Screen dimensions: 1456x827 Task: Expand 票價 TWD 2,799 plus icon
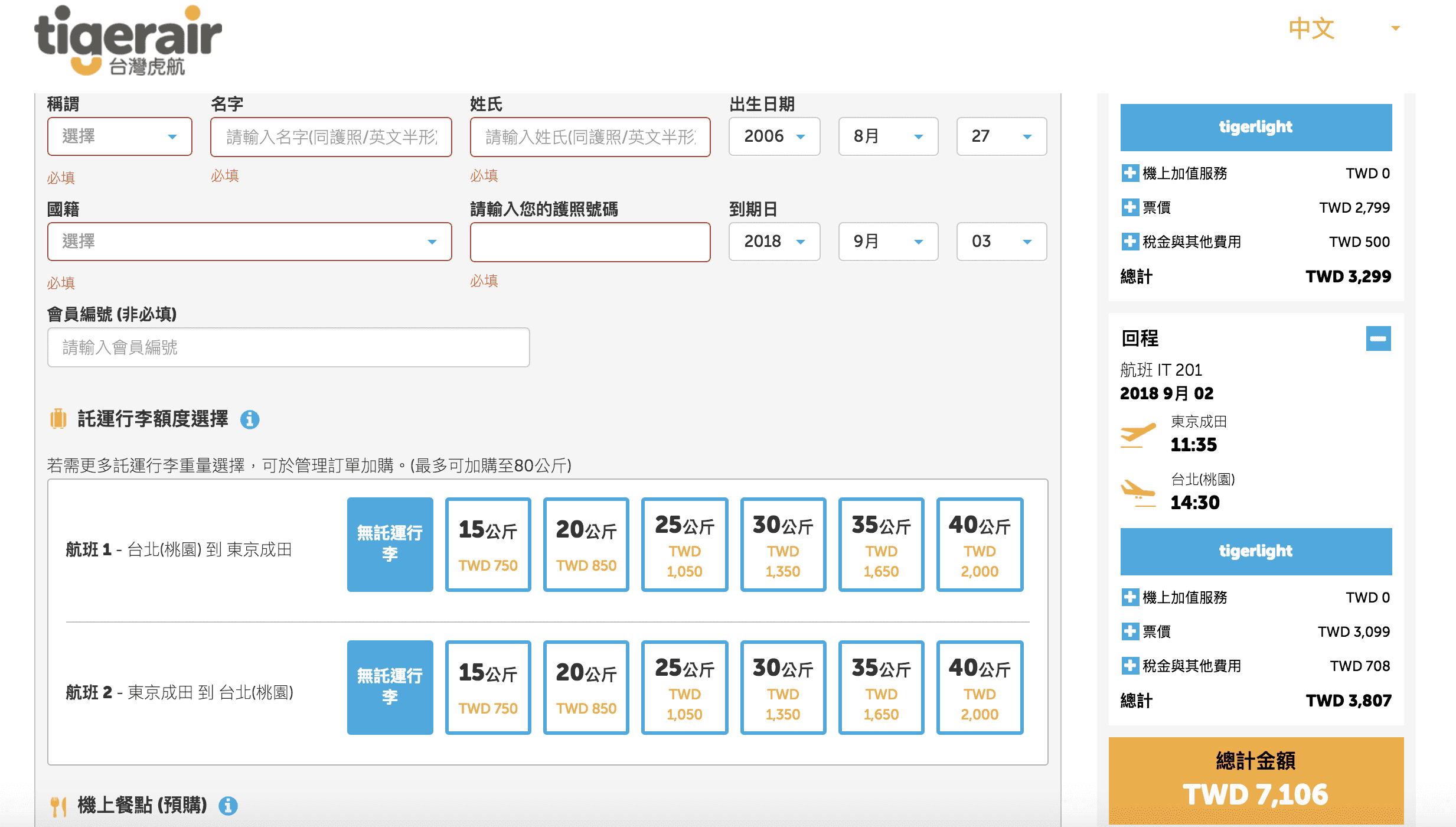pos(1129,207)
